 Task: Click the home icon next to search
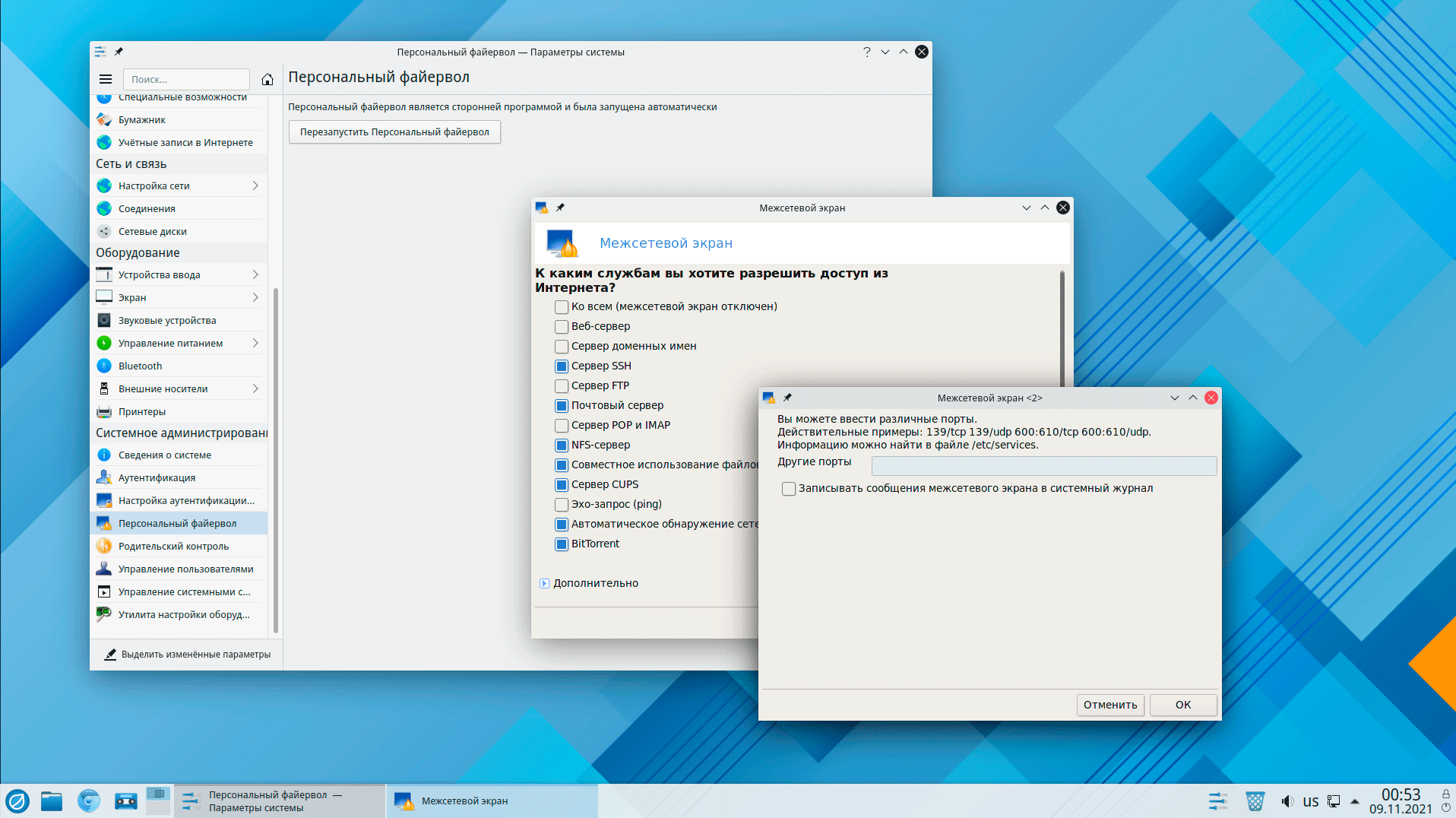click(x=267, y=79)
